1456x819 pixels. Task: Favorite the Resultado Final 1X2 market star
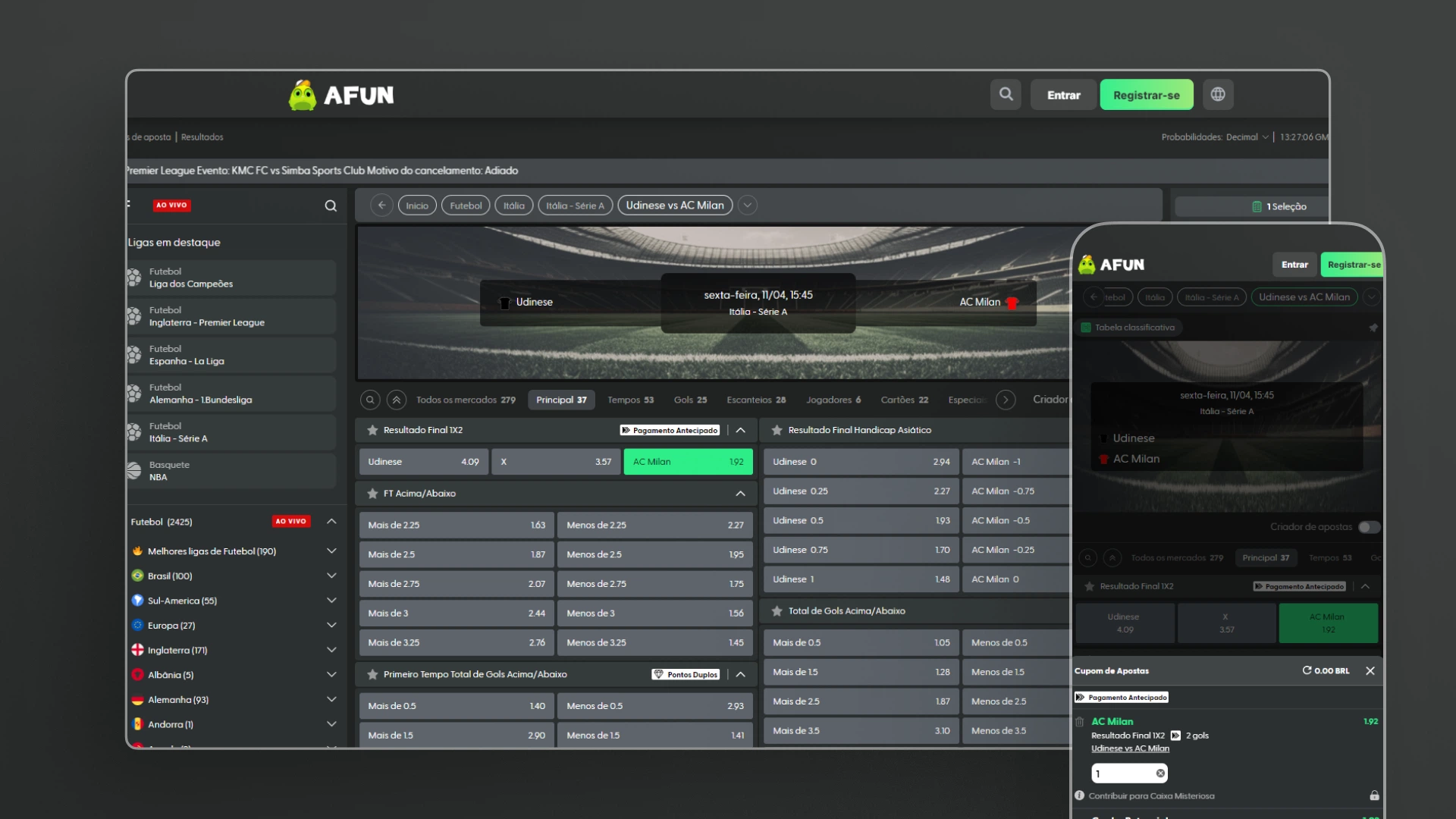pyautogui.click(x=372, y=430)
